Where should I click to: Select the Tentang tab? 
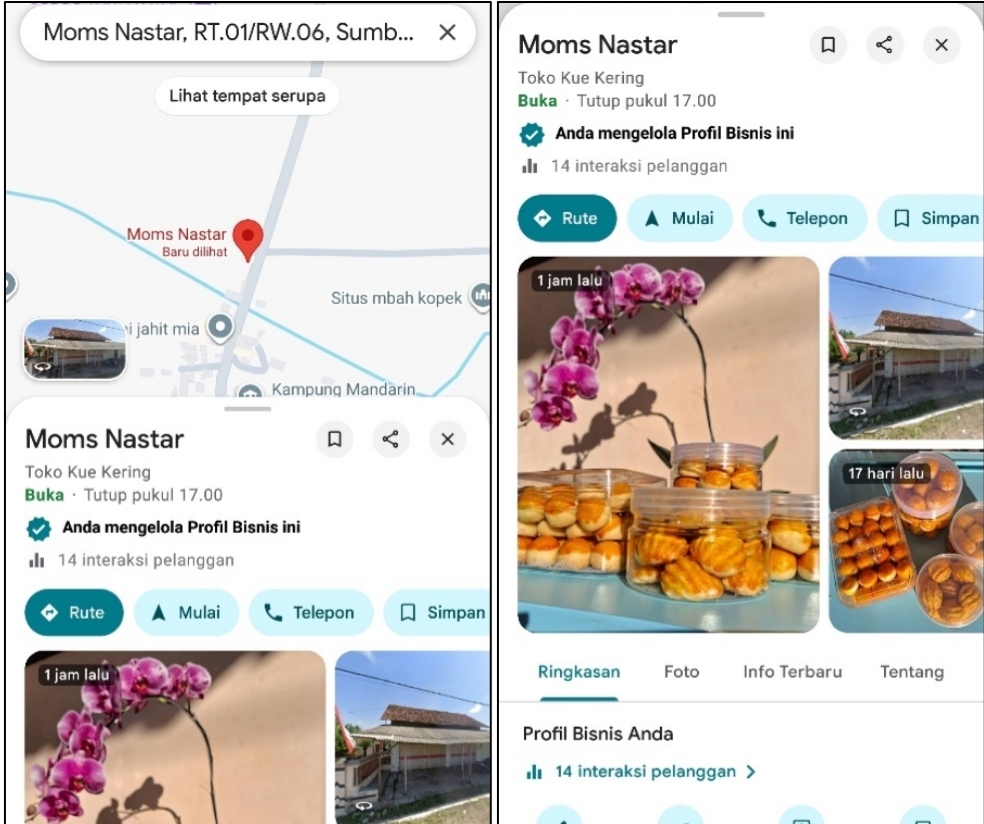912,672
